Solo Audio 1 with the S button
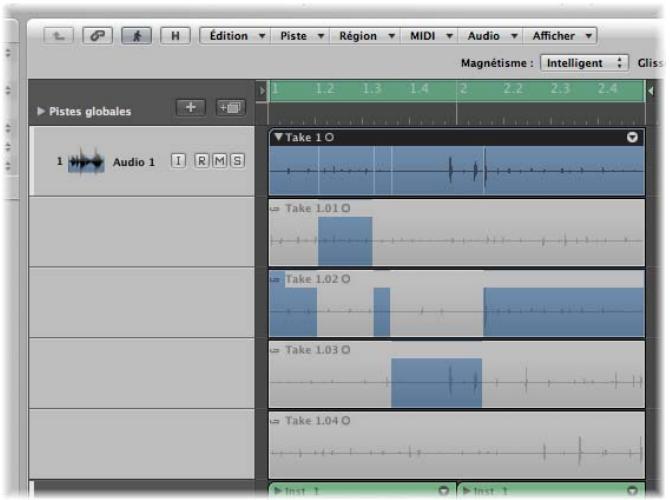This screenshot has height=500, width=670. tap(238, 161)
